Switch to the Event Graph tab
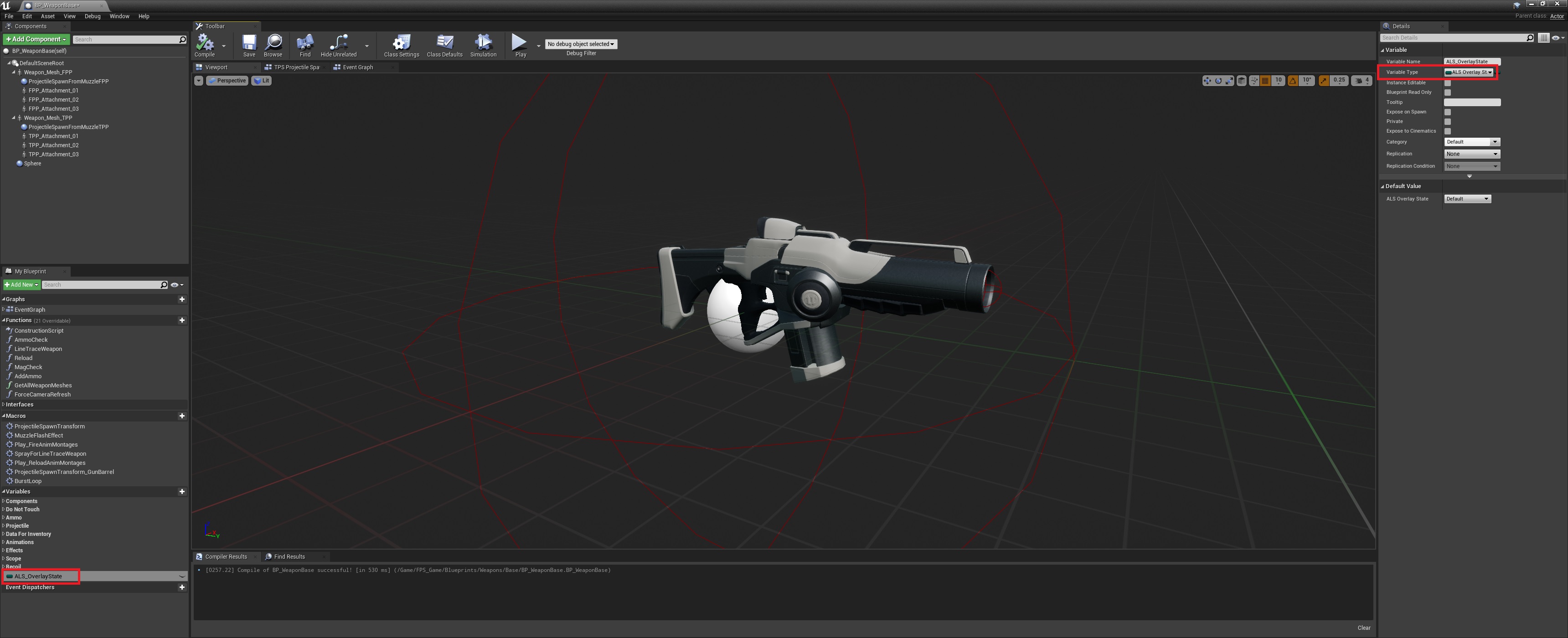Image resolution: width=1568 pixels, height=638 pixels. 357,67
